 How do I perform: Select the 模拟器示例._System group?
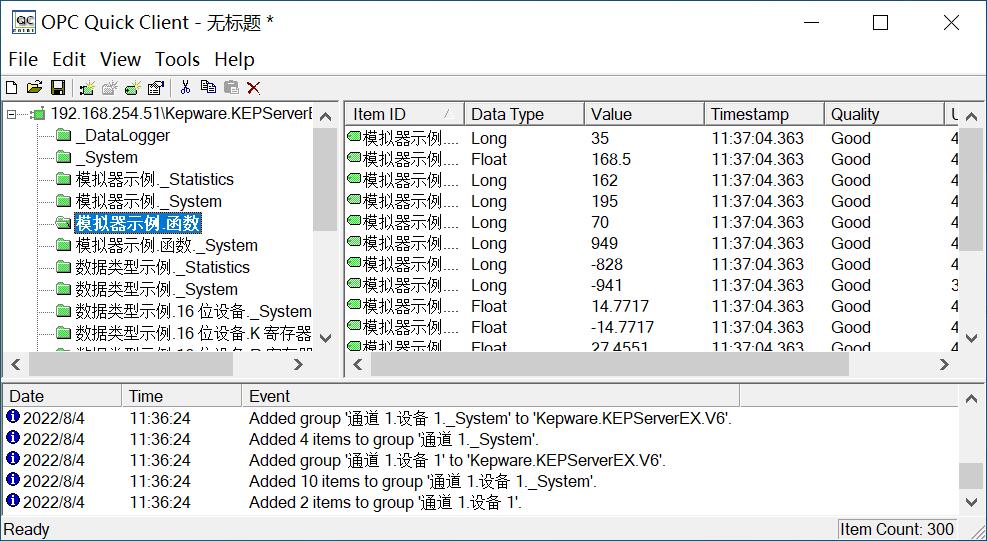tap(149, 202)
